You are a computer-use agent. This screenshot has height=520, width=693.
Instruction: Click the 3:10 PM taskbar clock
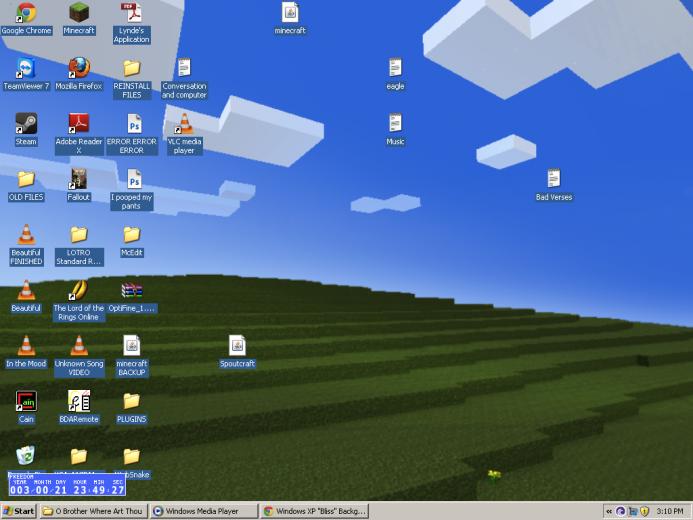pyautogui.click(x=670, y=511)
